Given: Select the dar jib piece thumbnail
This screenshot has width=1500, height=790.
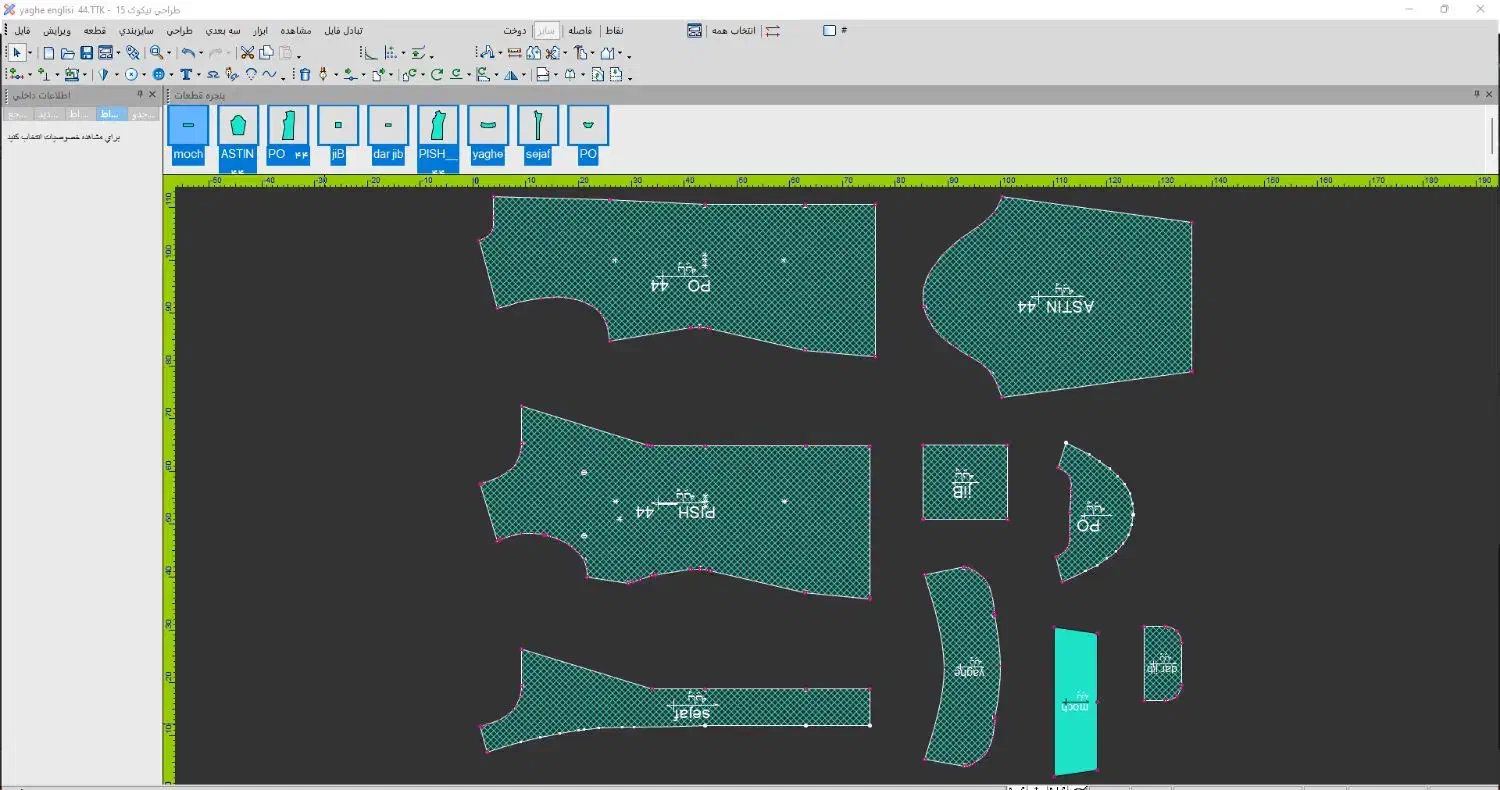Looking at the screenshot, I should (x=388, y=126).
